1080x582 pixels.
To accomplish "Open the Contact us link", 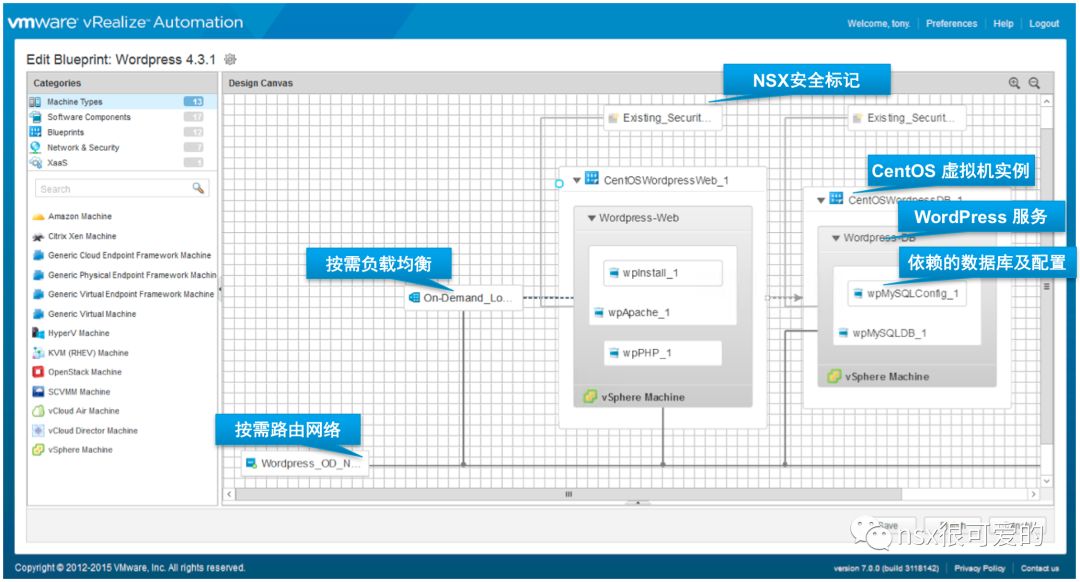I will point(1040,568).
